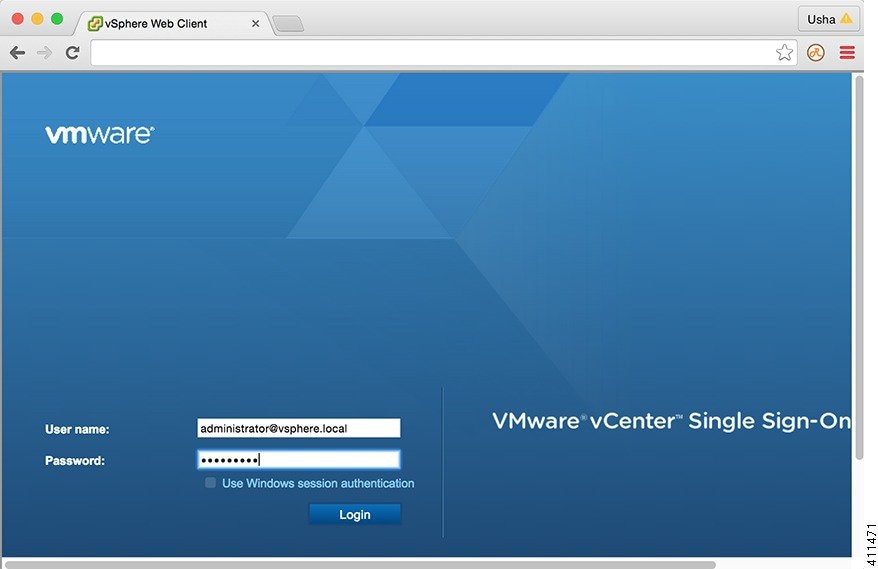Click the vSphere tab favicon
This screenshot has width=878, height=569.
[x=95, y=24]
